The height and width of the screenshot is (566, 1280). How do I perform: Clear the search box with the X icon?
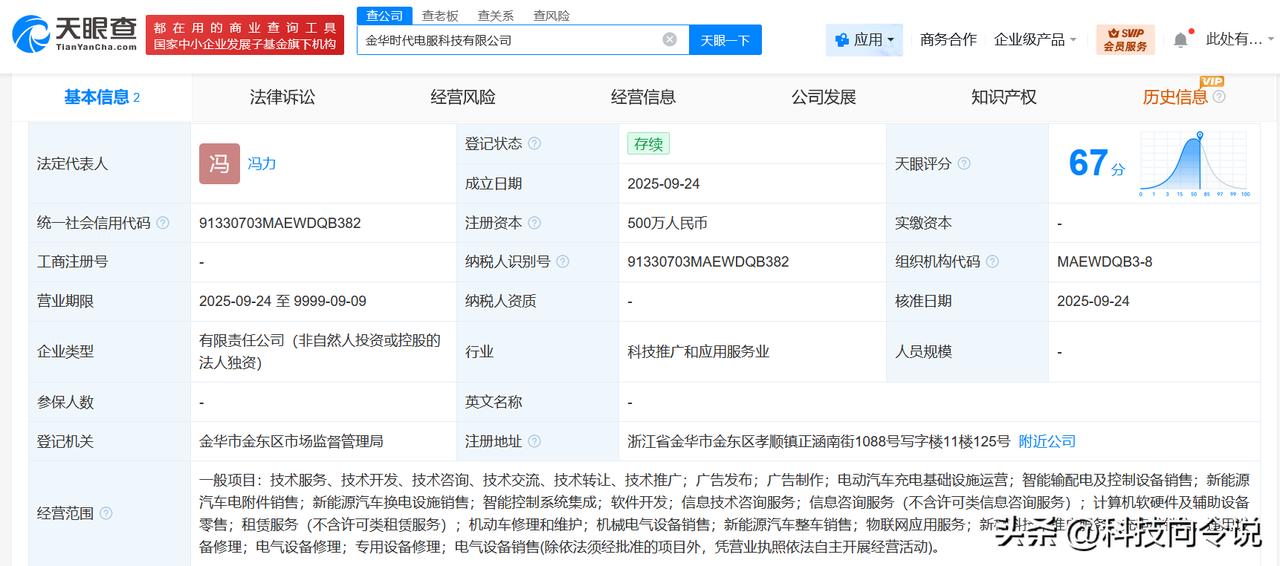(669, 40)
